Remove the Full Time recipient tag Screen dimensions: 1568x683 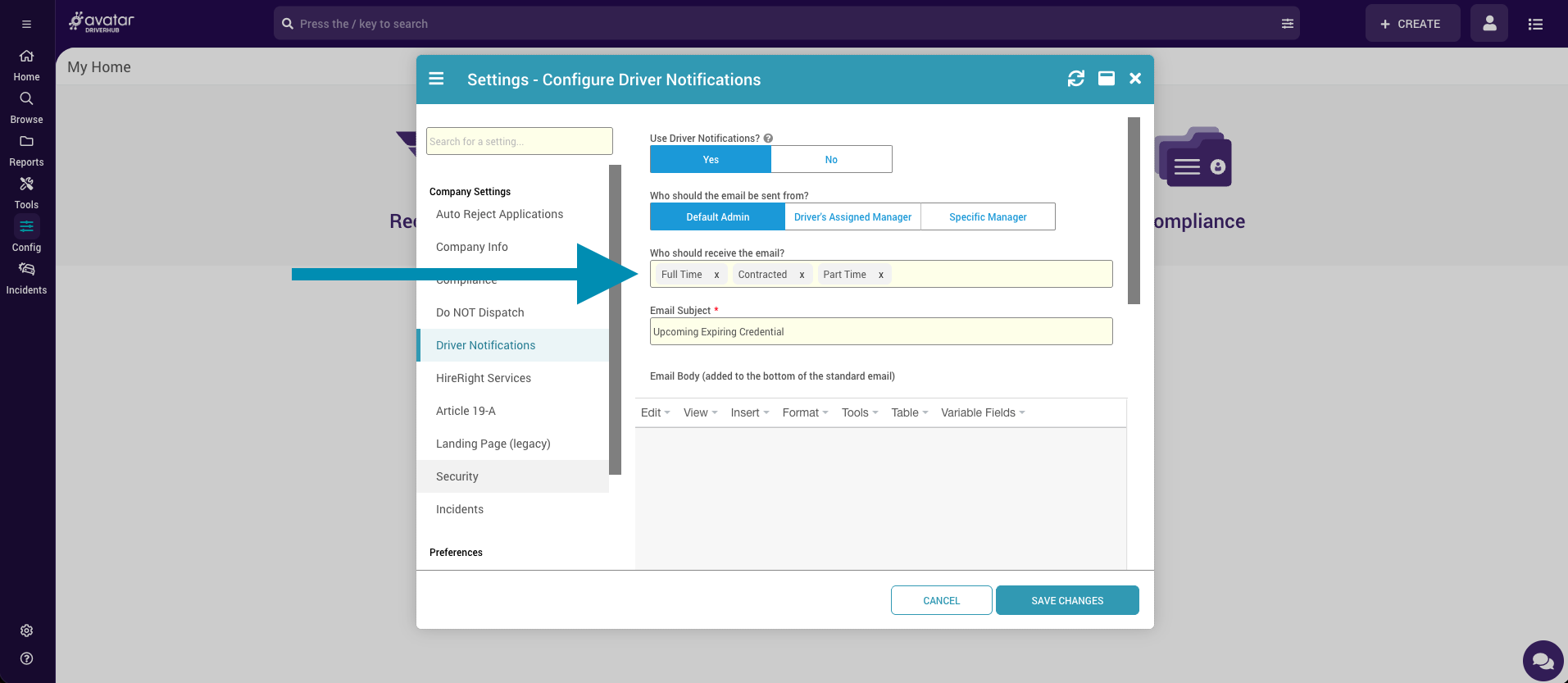click(716, 275)
